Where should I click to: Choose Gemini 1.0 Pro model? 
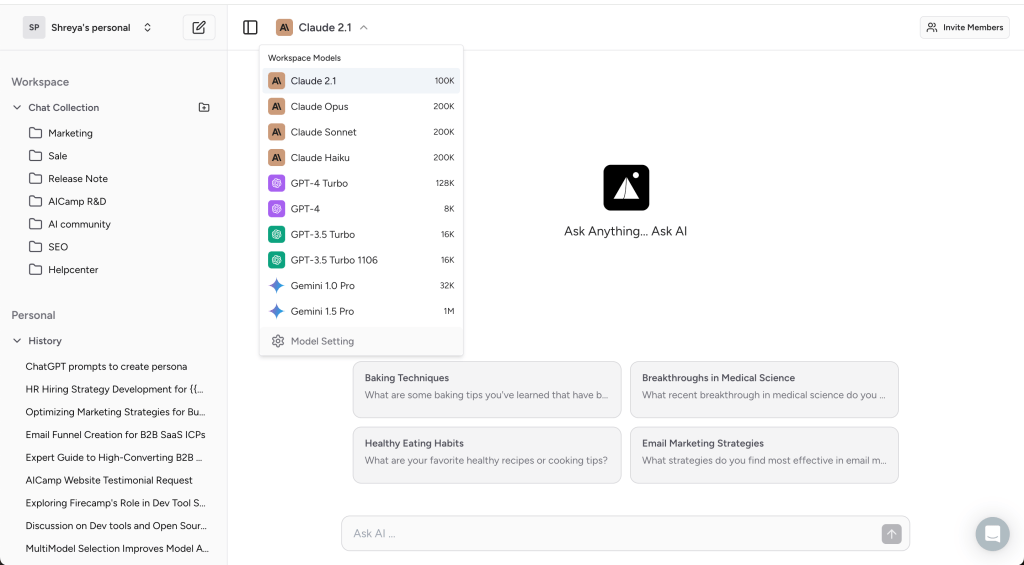[x=361, y=285]
